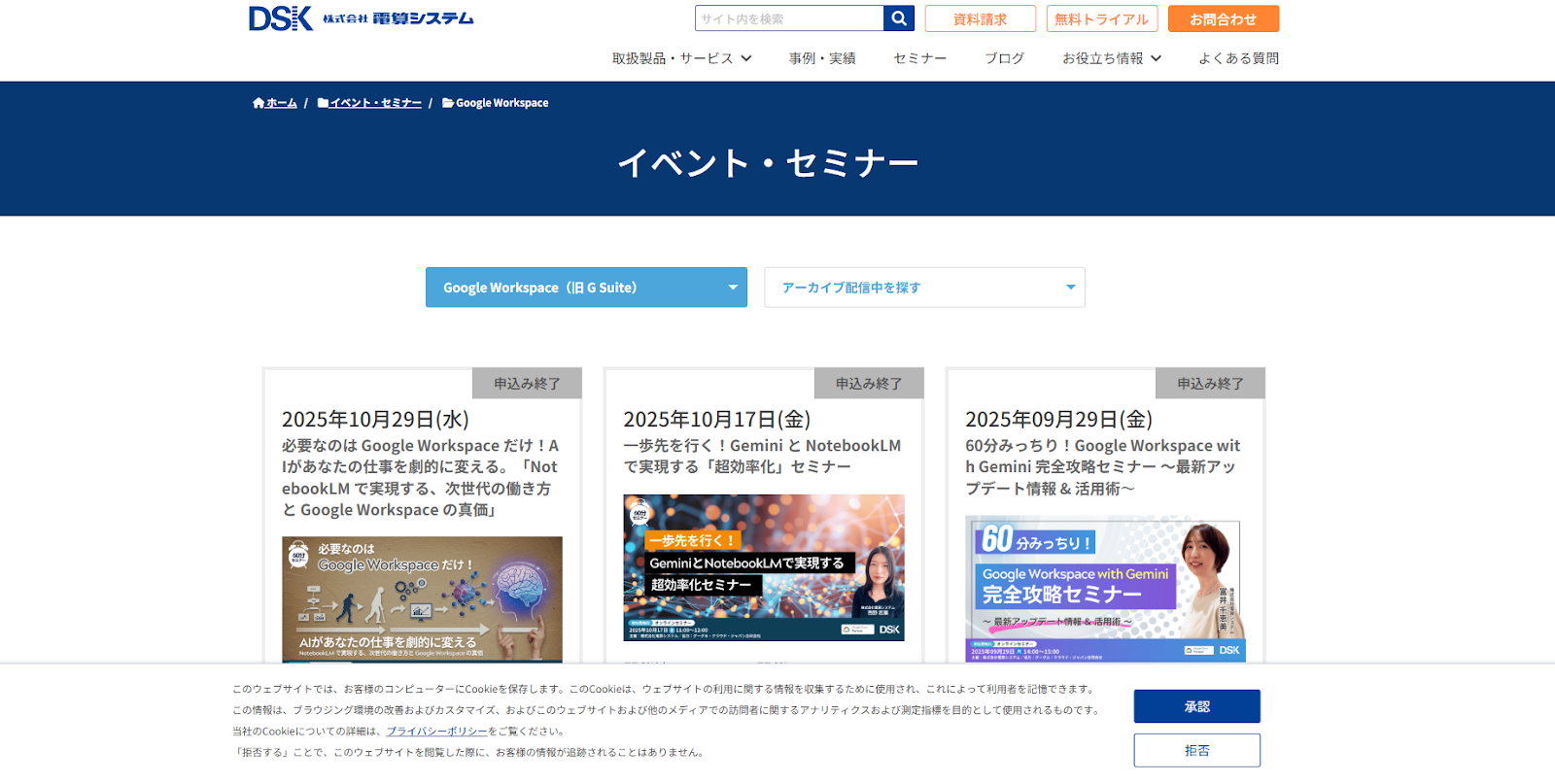Viewport: 1555px width, 784px height.
Task: Click the ホーム breadcrumb link
Action: click(282, 103)
